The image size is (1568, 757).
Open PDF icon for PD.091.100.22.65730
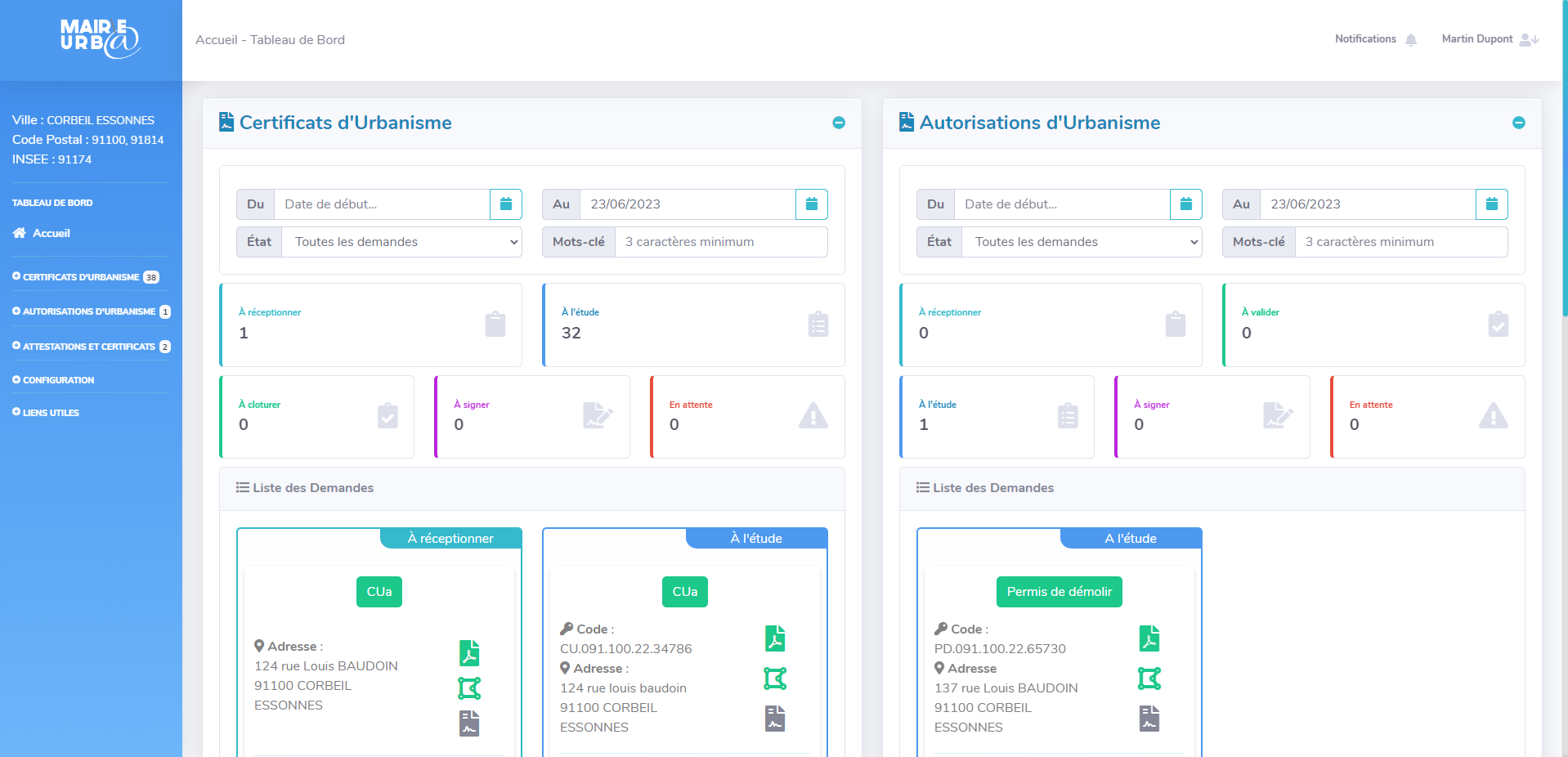click(1149, 638)
